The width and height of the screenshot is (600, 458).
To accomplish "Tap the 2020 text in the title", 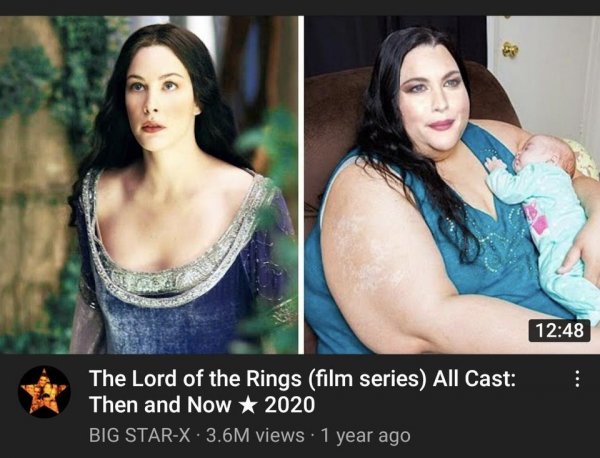I will pos(290,405).
